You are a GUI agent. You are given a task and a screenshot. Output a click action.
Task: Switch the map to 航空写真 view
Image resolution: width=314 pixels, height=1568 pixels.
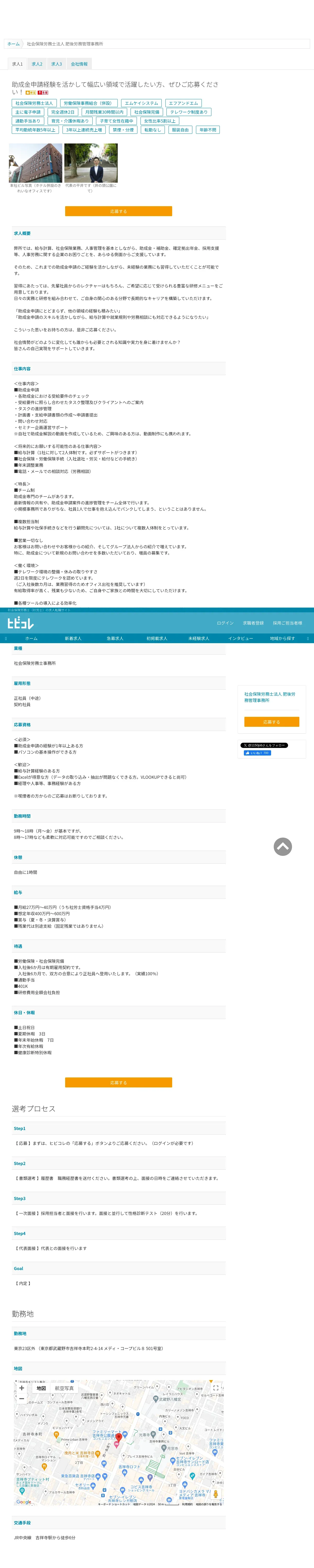tap(65, 1388)
